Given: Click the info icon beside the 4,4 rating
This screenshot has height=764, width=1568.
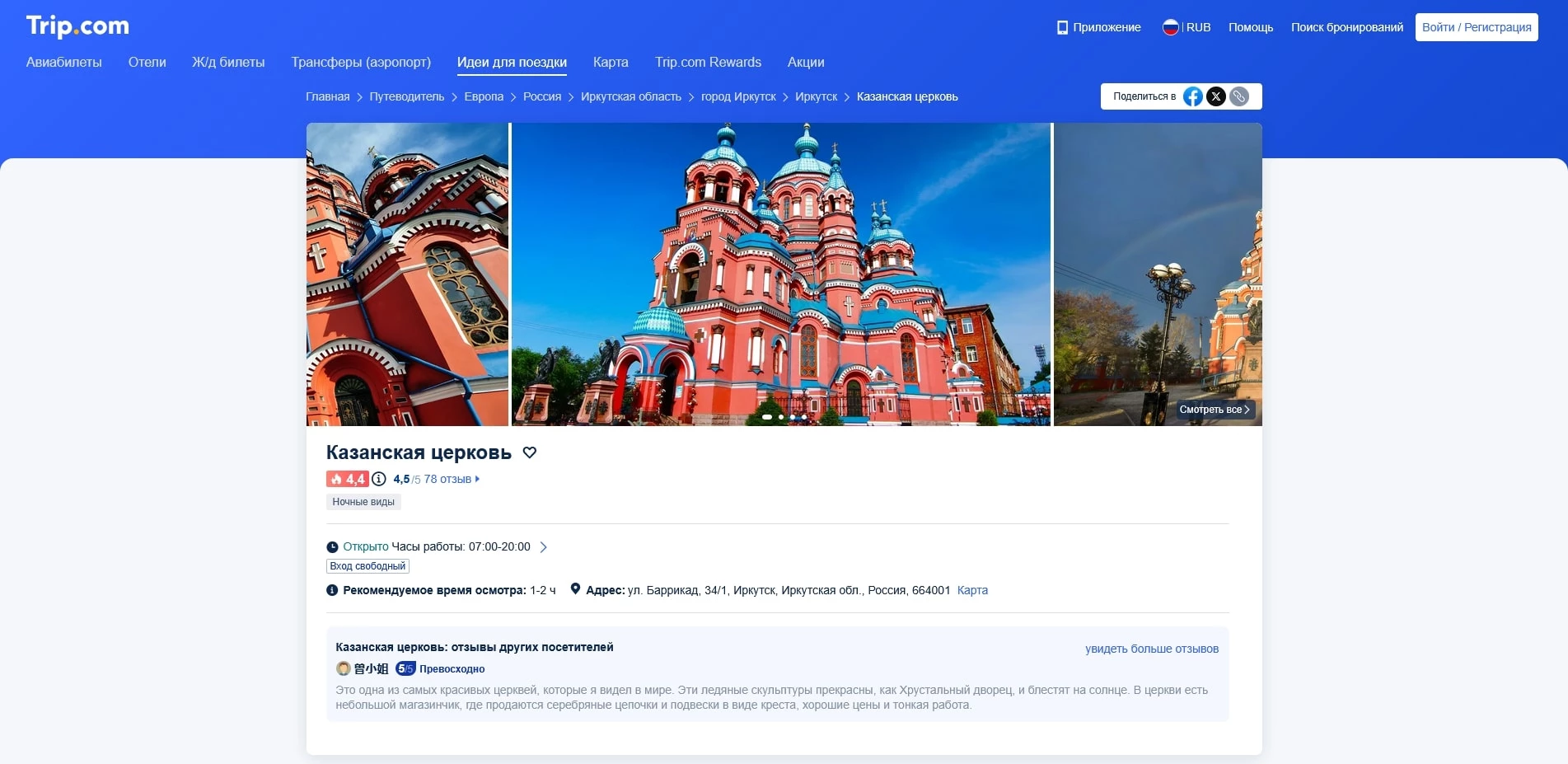Looking at the screenshot, I should (378, 479).
